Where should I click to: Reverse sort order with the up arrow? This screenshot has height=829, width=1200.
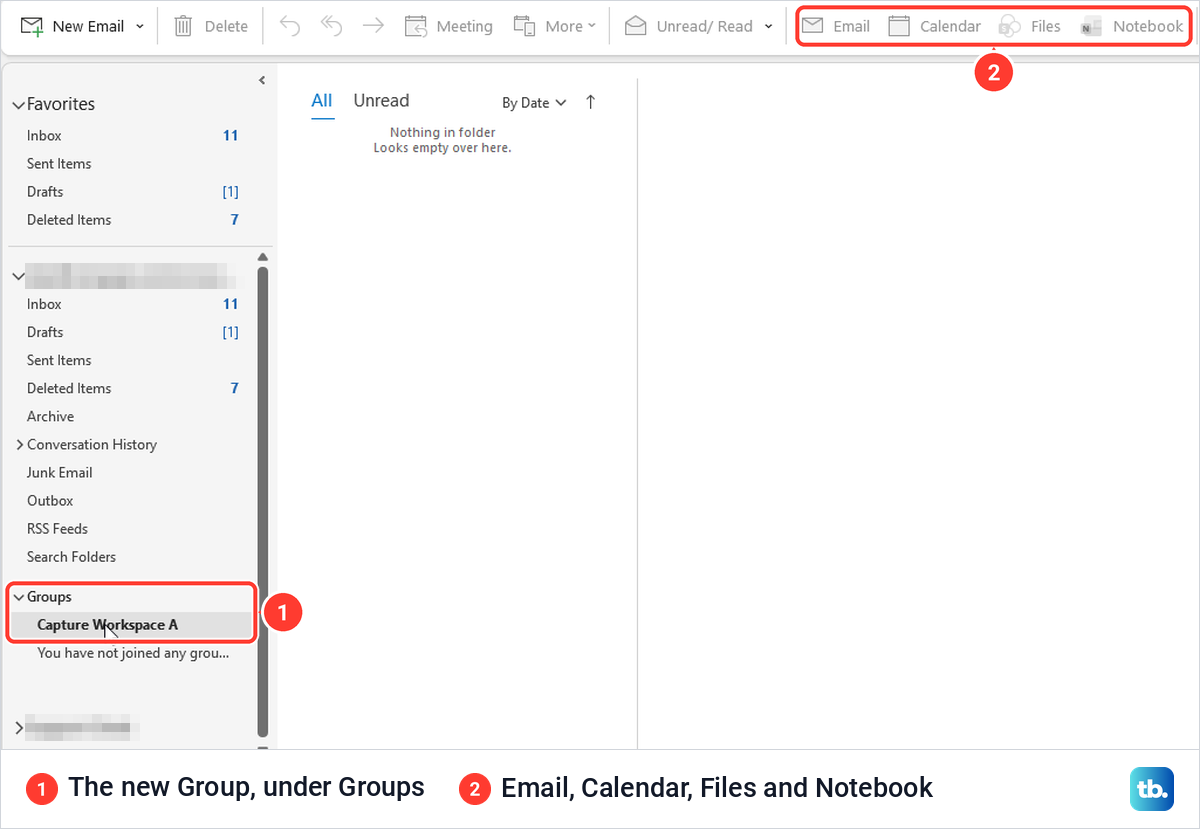coord(590,102)
